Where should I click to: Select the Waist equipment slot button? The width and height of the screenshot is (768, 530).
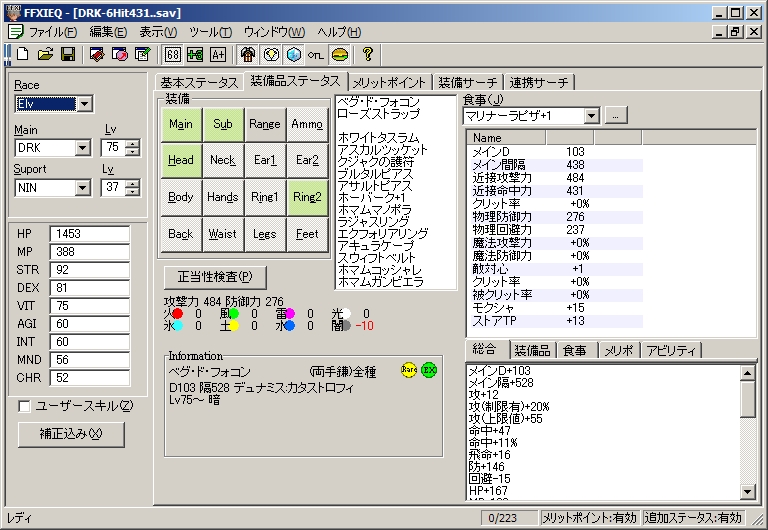[x=223, y=234]
